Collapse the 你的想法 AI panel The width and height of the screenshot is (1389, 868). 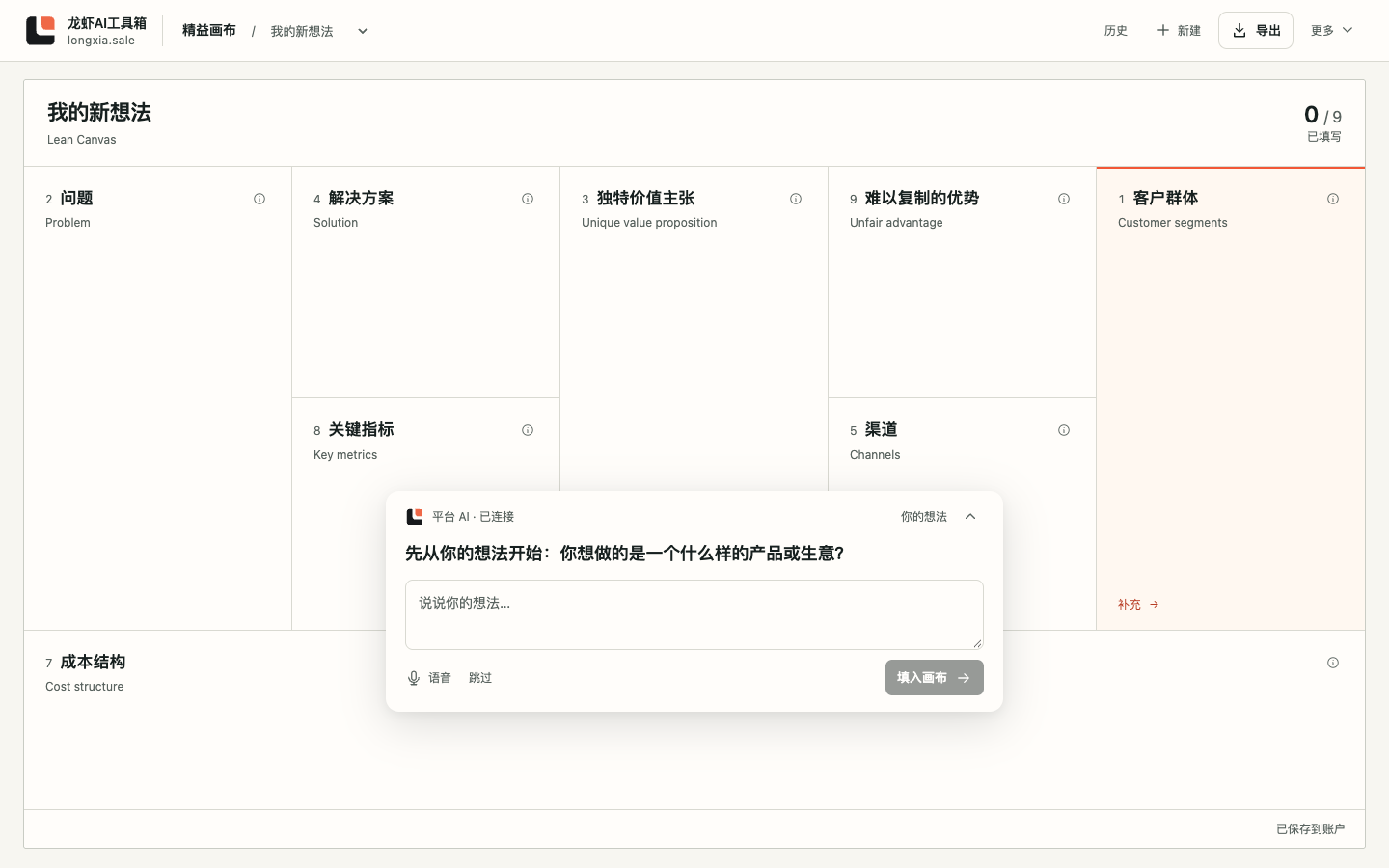[970, 517]
